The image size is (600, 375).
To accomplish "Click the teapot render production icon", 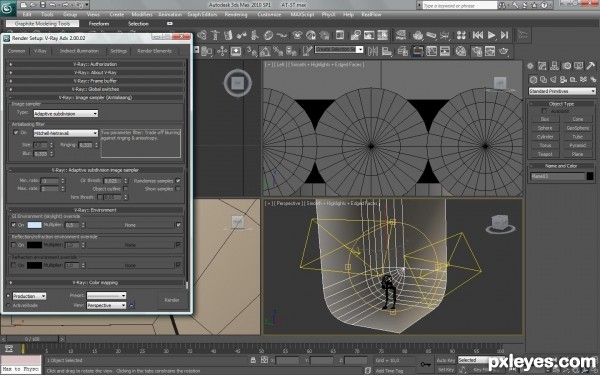I will click(504, 51).
